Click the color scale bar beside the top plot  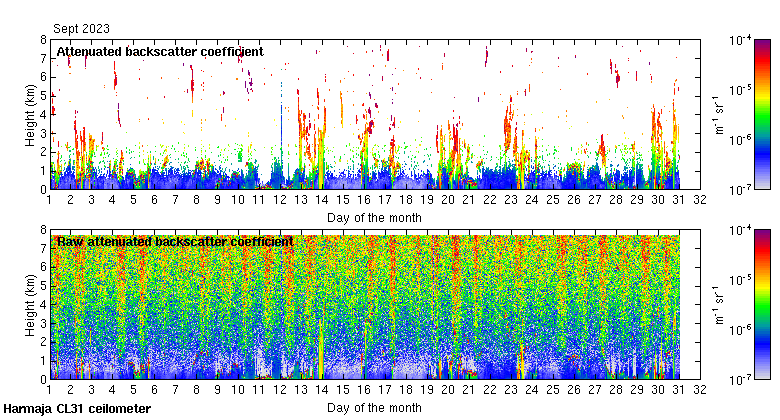[x=762, y=114]
